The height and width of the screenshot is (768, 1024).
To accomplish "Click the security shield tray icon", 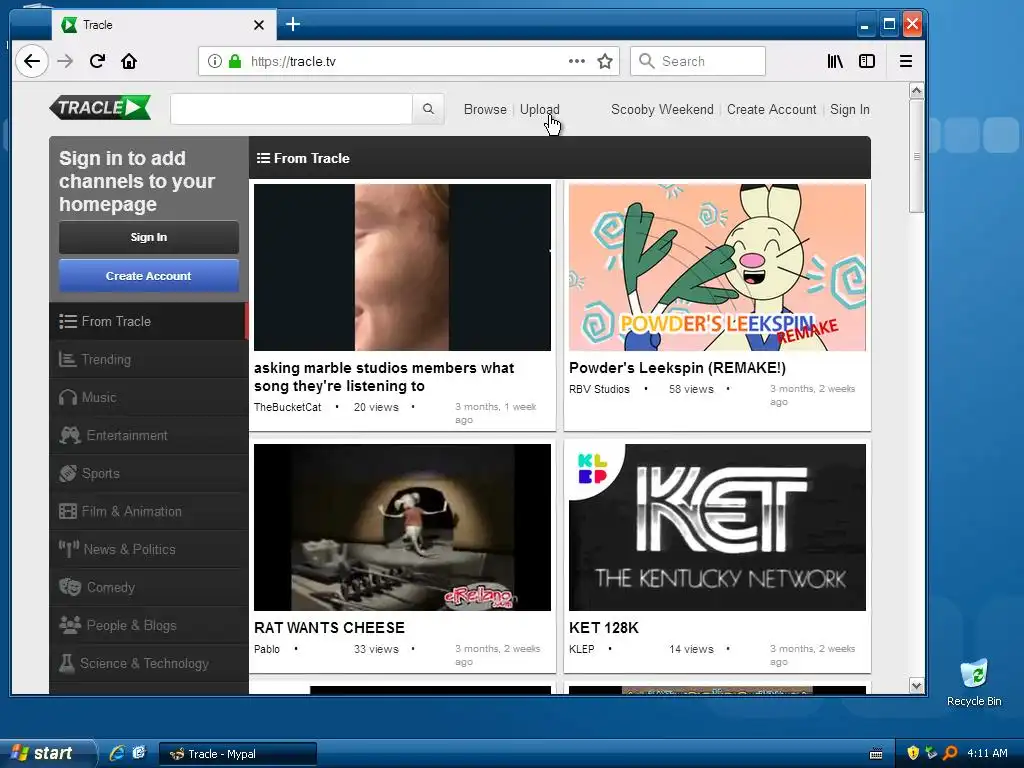I will [x=913, y=753].
